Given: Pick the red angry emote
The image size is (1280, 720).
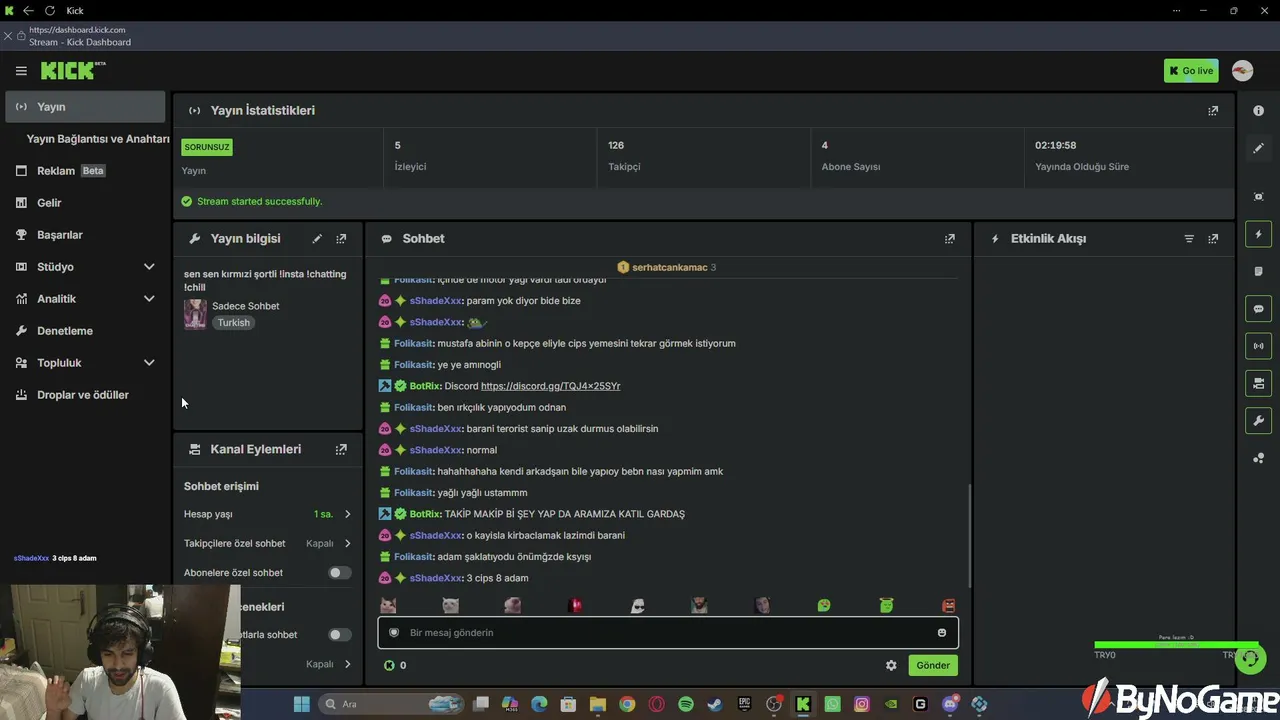Looking at the screenshot, I should click(949, 606).
